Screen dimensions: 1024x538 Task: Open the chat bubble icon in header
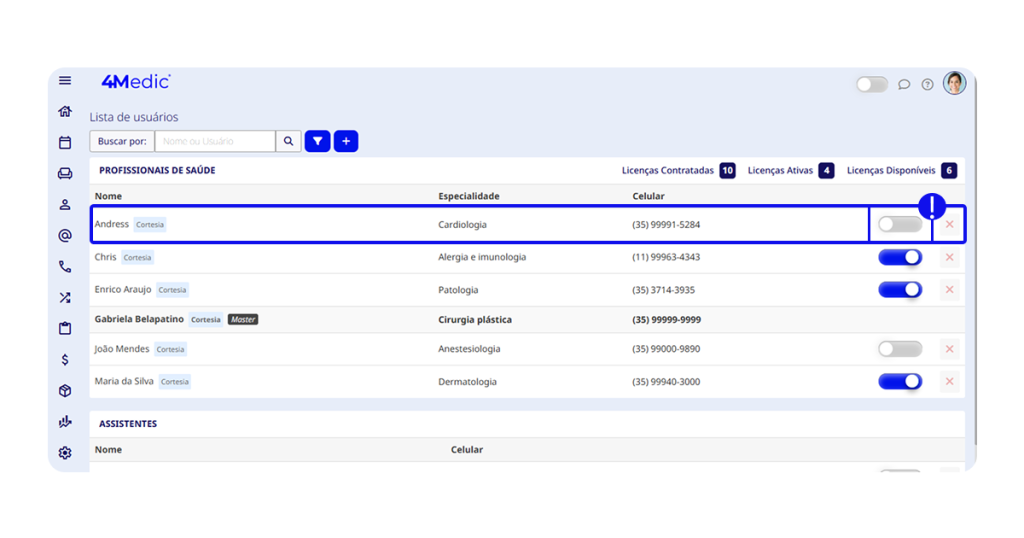[x=904, y=85]
